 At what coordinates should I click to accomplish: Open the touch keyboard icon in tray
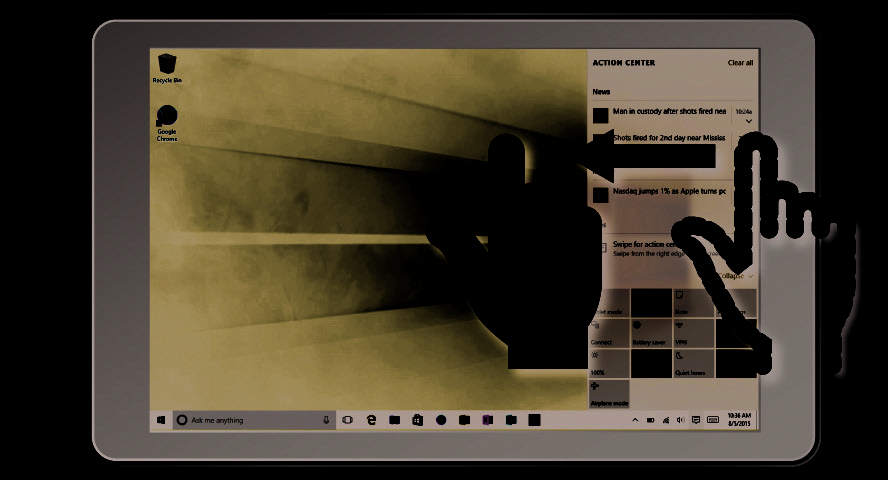pos(713,420)
